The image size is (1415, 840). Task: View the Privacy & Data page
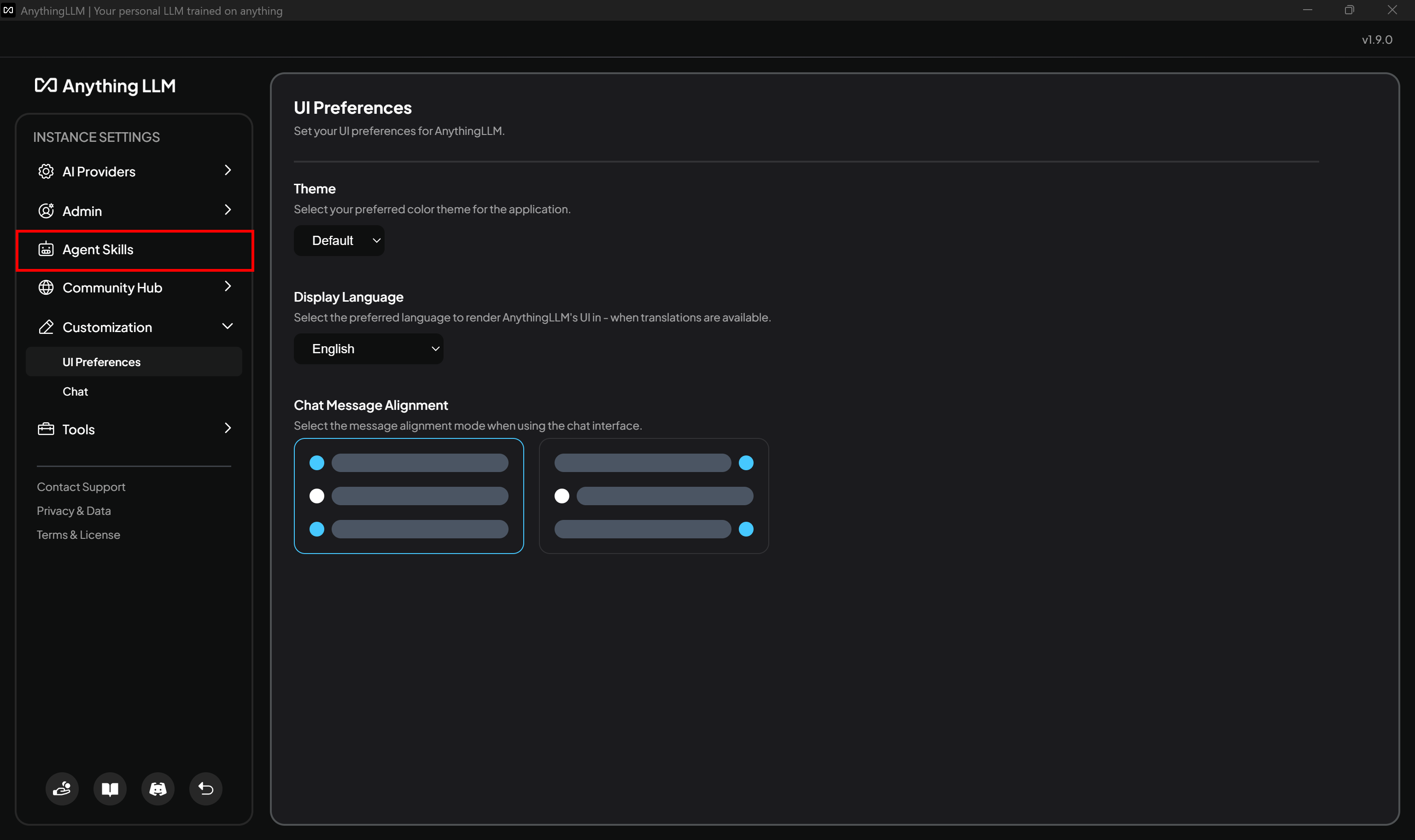(x=74, y=510)
